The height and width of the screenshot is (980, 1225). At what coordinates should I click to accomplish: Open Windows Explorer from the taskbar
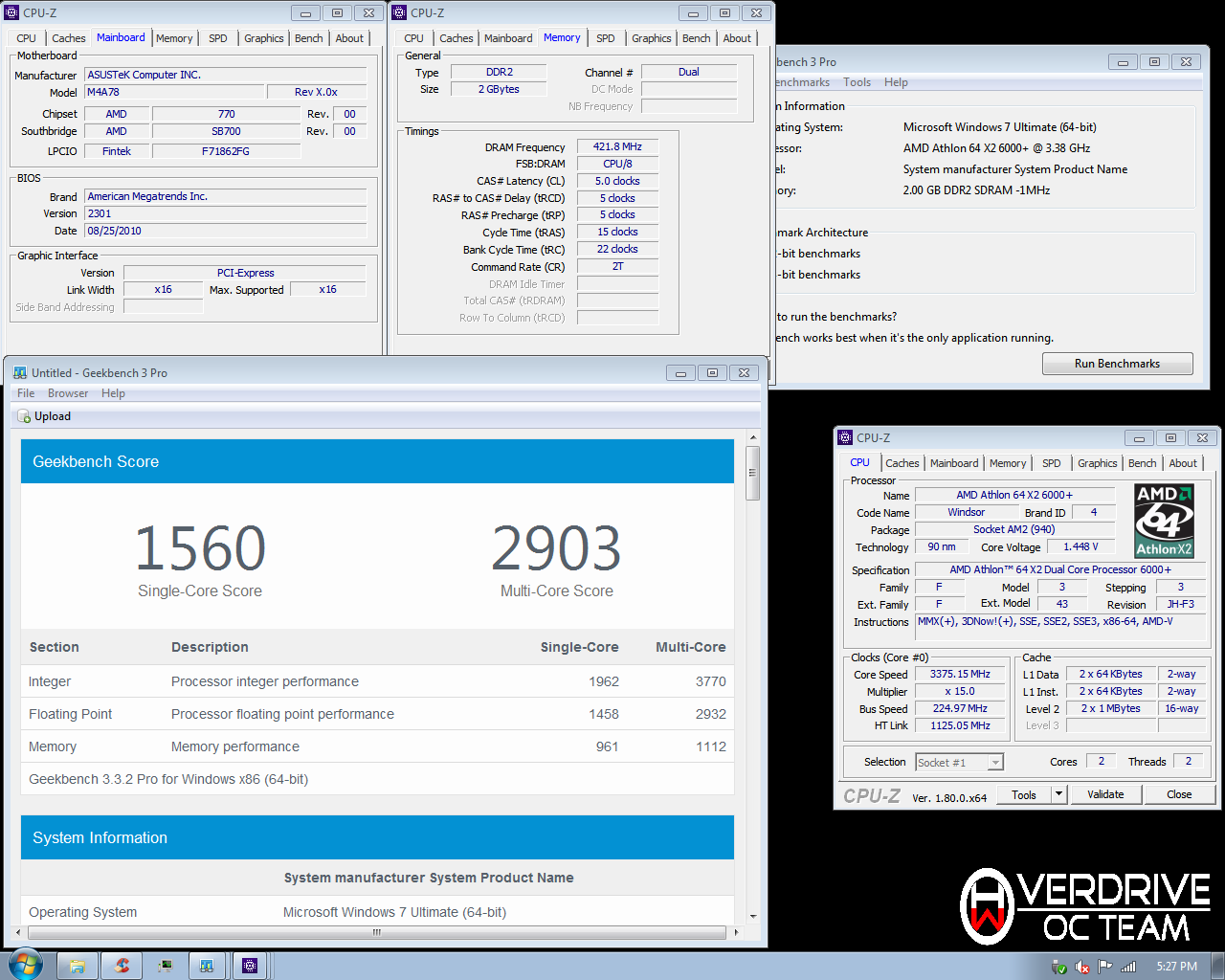click(x=78, y=966)
